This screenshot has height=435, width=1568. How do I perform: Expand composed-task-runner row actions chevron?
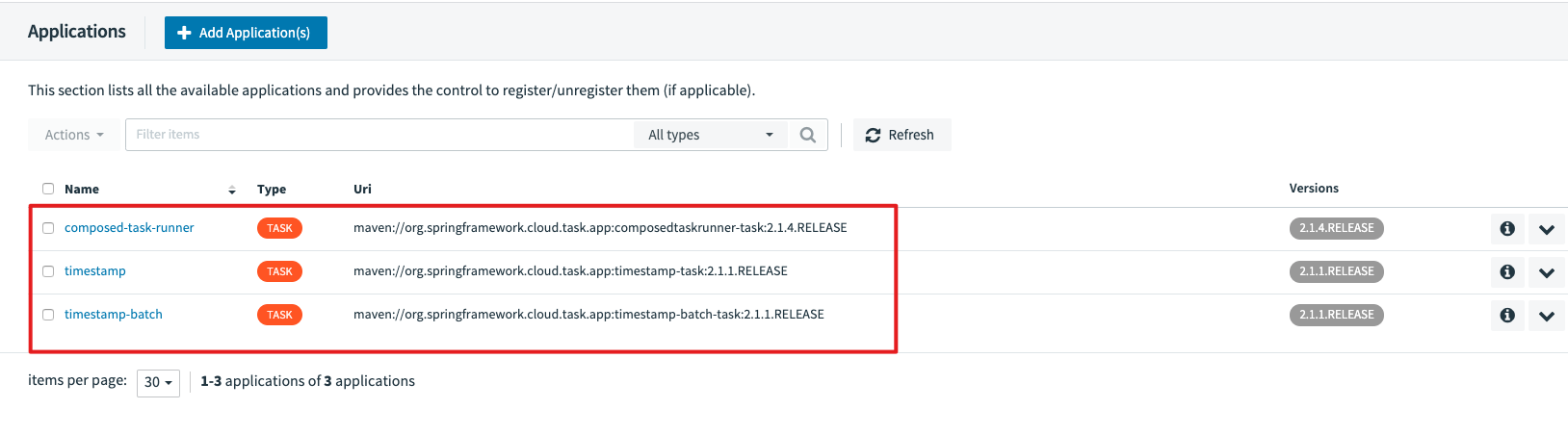(1547, 229)
